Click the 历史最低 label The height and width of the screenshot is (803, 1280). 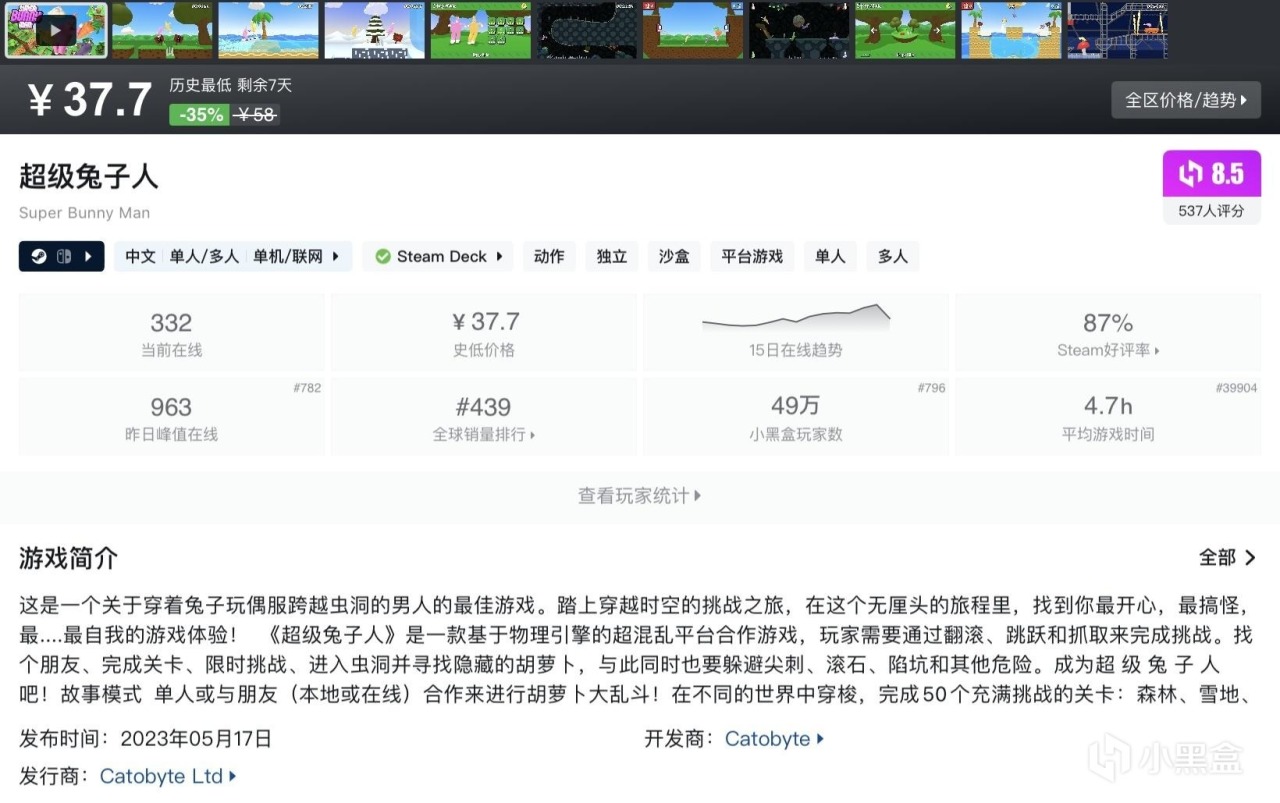(x=200, y=85)
